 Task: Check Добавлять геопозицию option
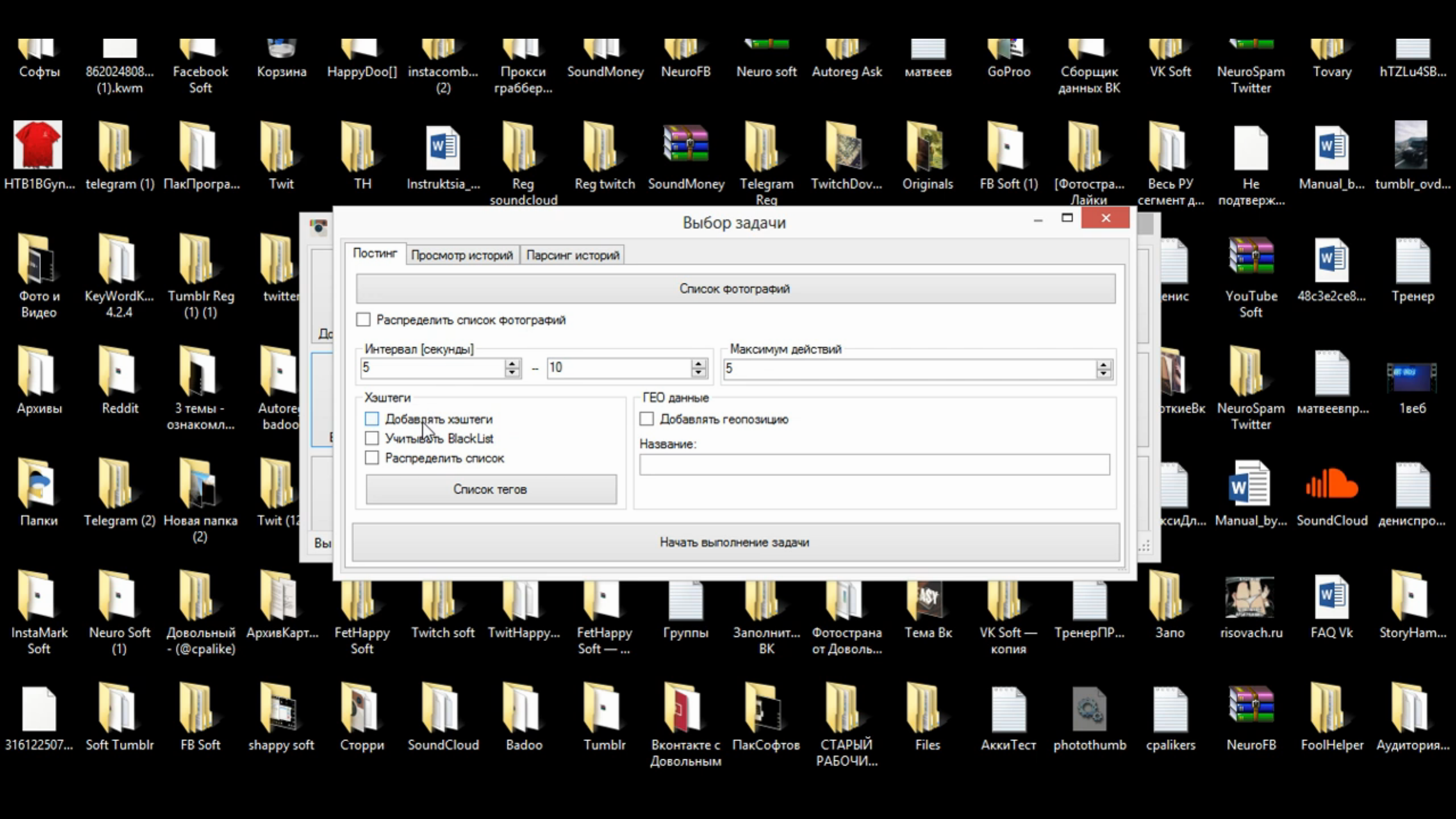[x=647, y=419]
